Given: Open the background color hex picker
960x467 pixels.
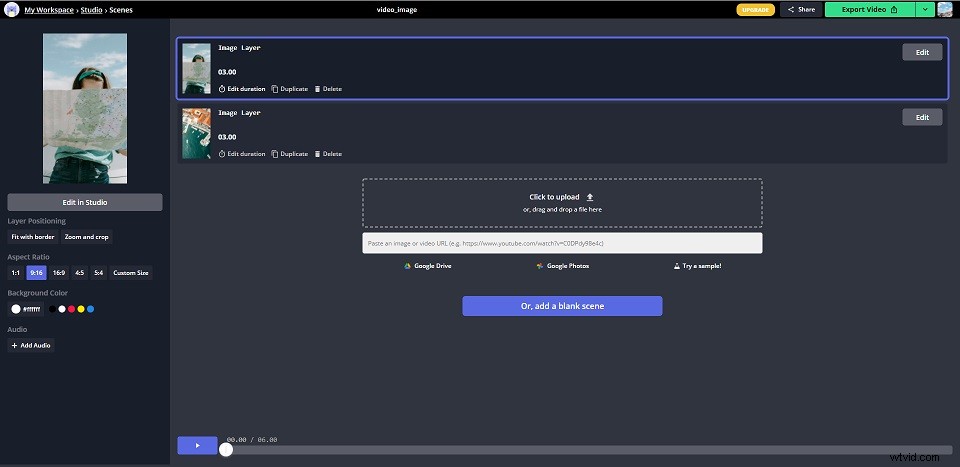Looking at the screenshot, I should tap(25, 309).
